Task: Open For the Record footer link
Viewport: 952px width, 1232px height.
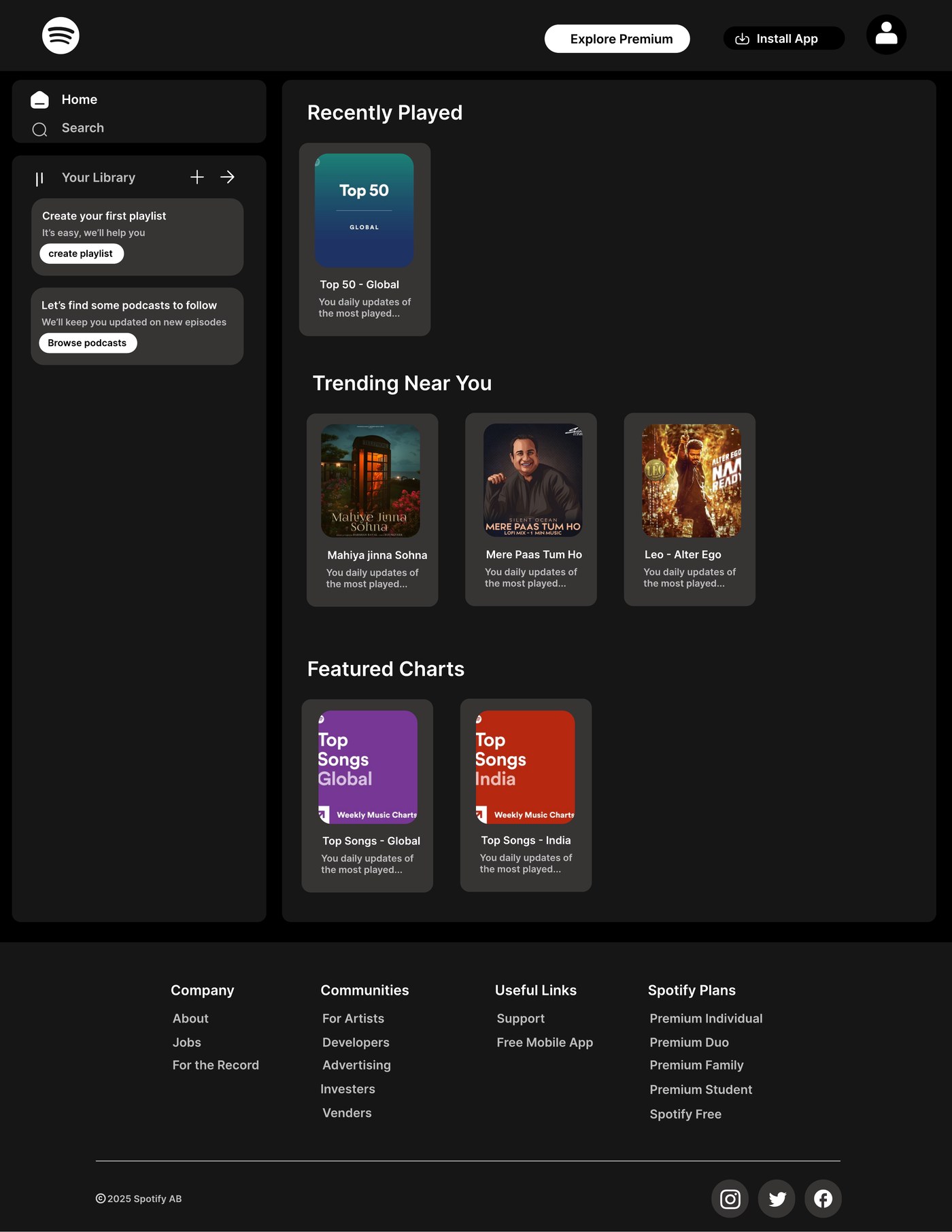Action: tap(216, 1065)
